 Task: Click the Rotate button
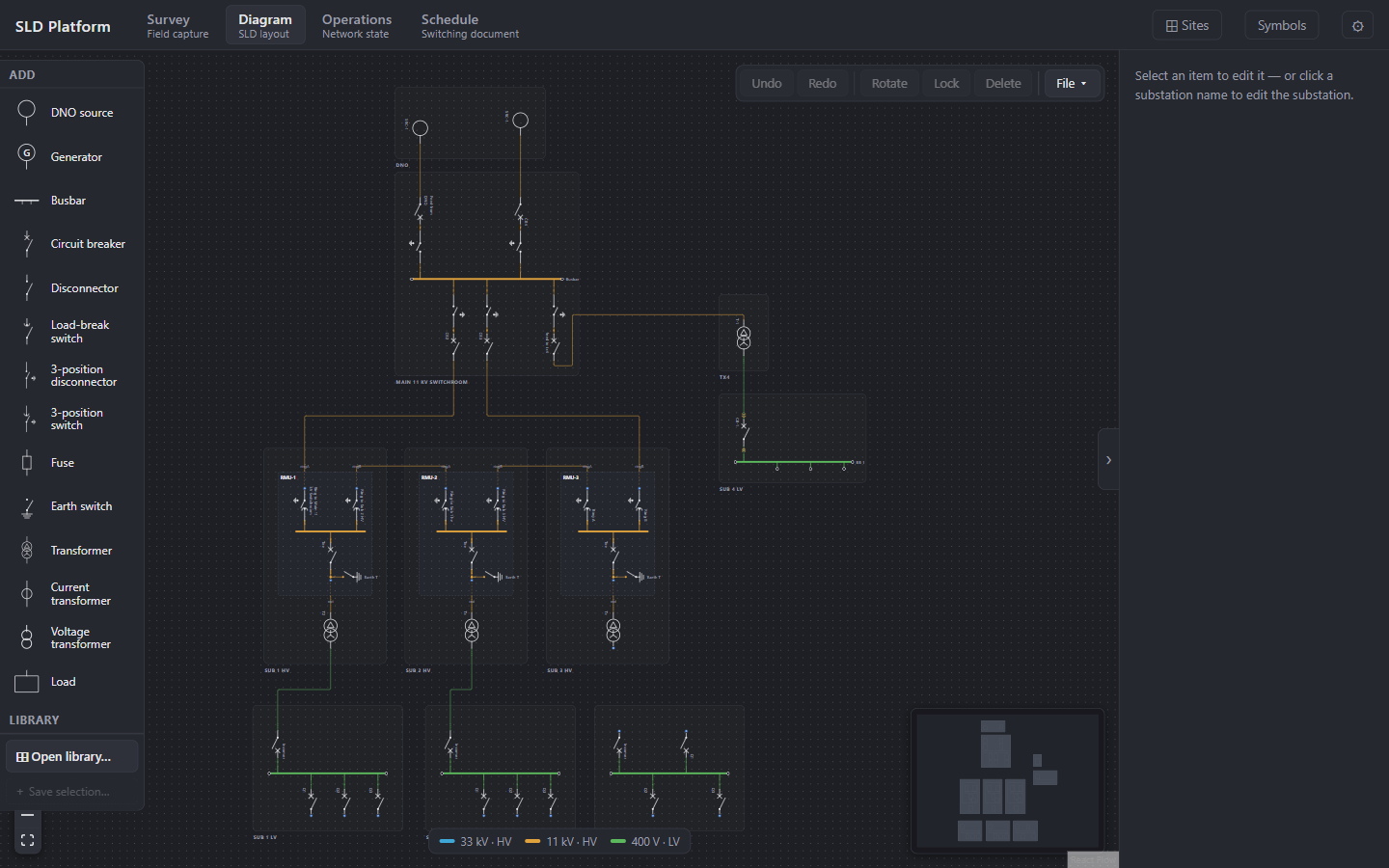pos(889,84)
